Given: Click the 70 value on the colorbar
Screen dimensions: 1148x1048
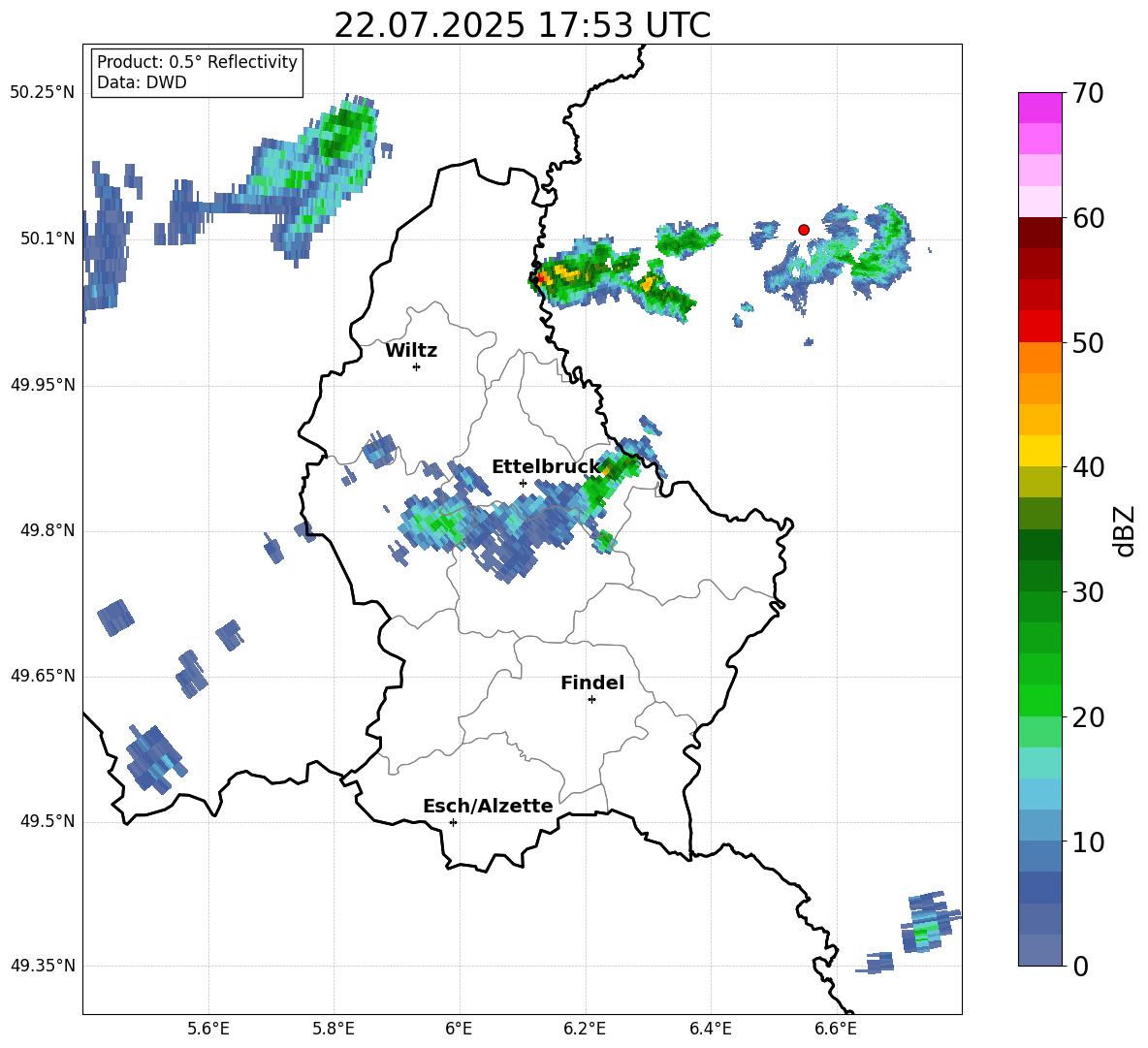Looking at the screenshot, I should pyautogui.click(x=1088, y=93).
